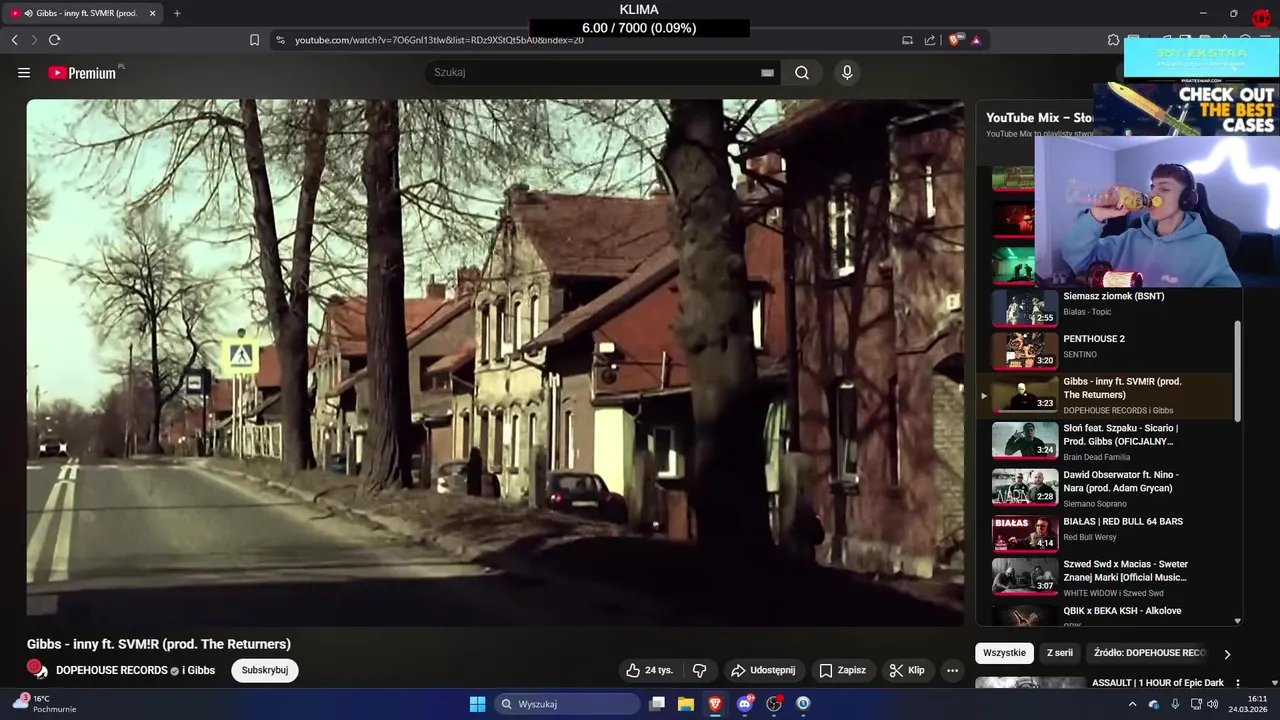Open a new browser tab

[177, 13]
